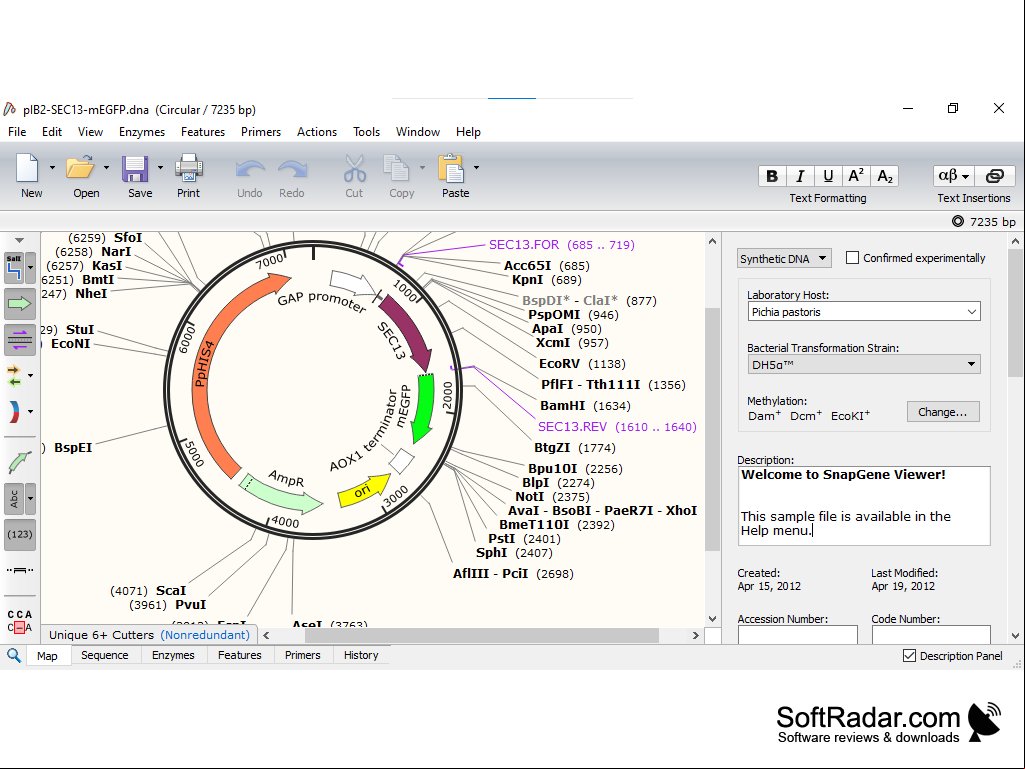1025x769 pixels.
Task: Select the green mEGFP feature arrow
Action: [424, 408]
